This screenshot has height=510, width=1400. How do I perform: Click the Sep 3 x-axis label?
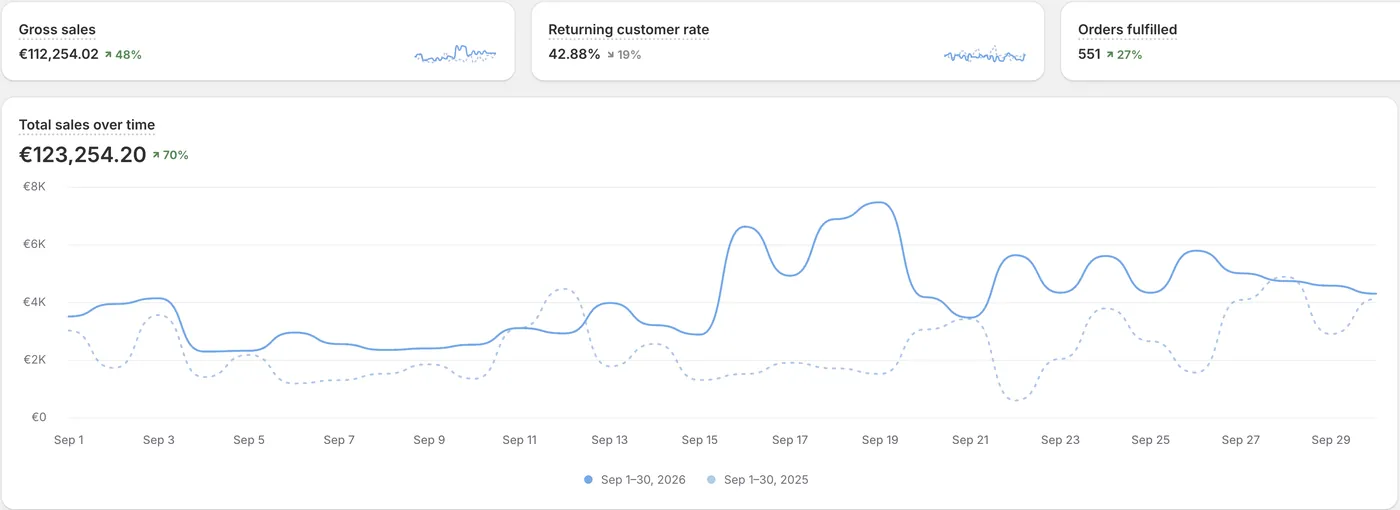[x=159, y=440]
